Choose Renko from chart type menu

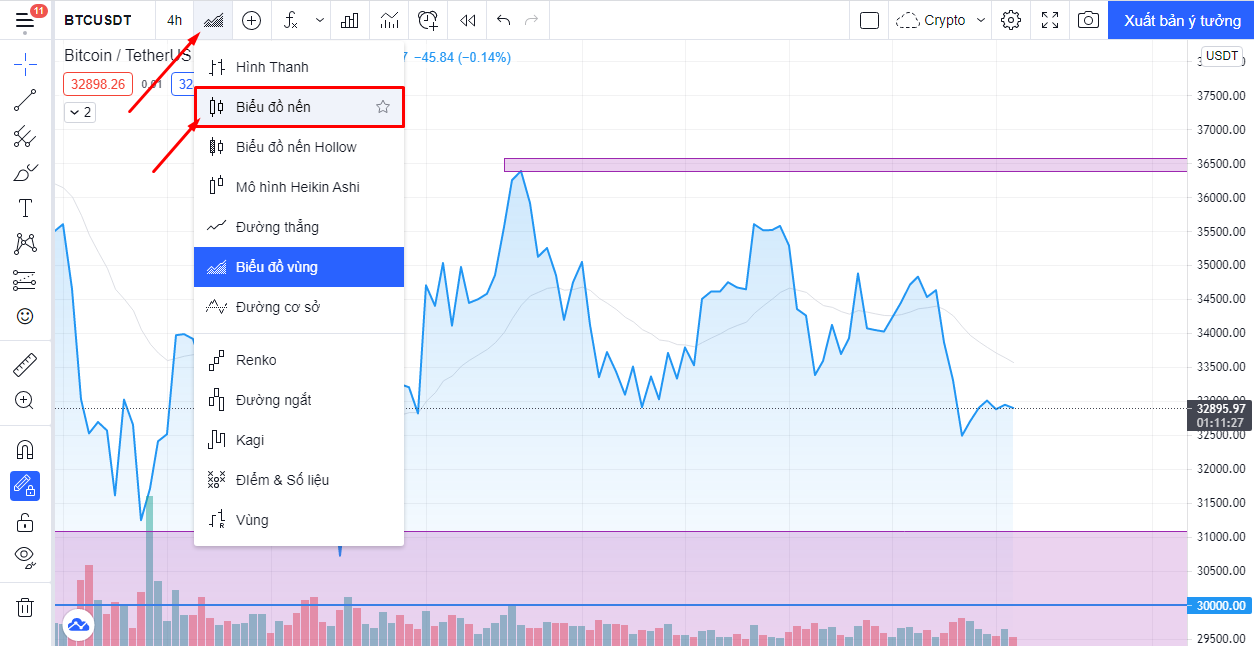[x=256, y=360]
